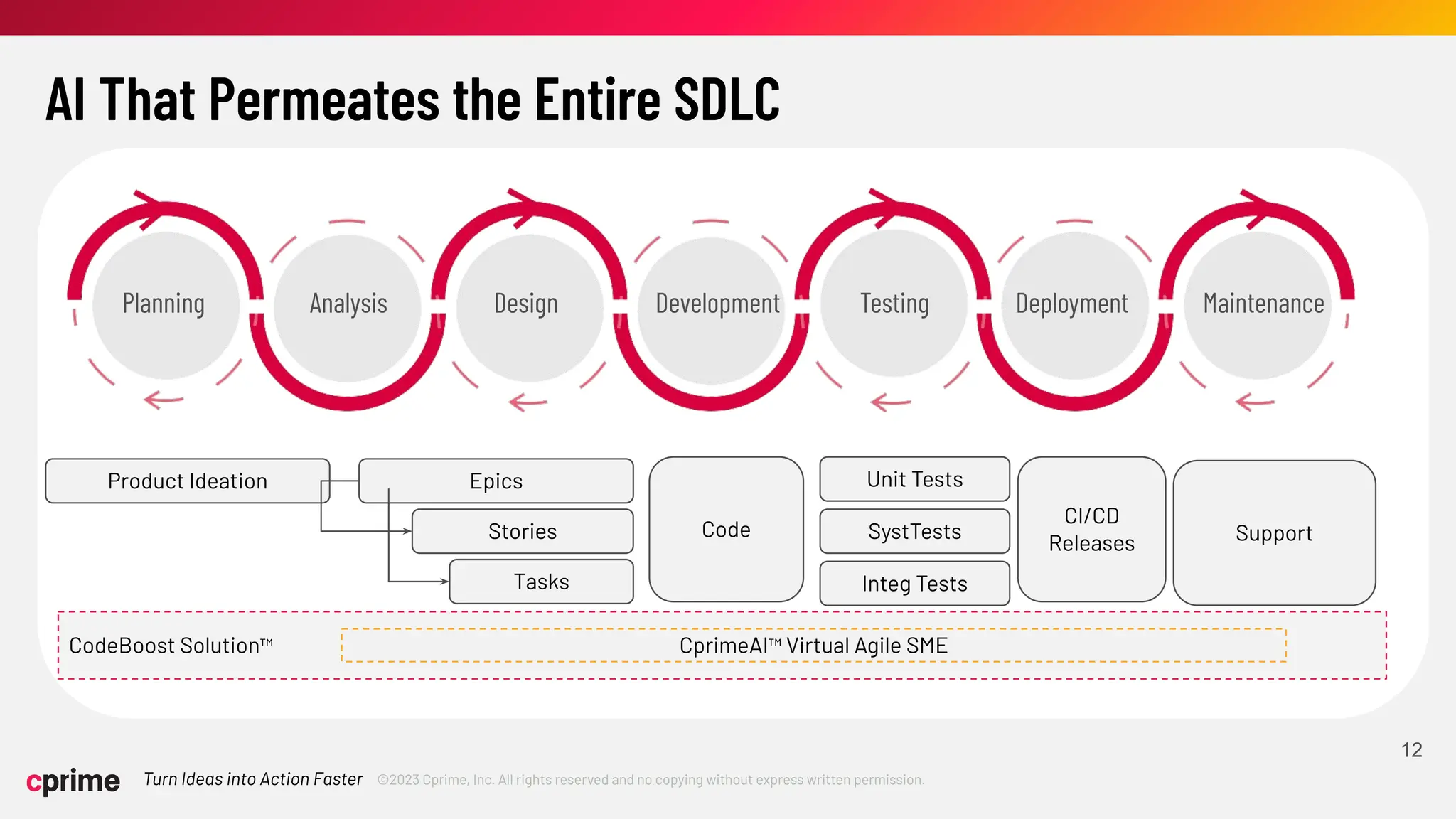Image resolution: width=1456 pixels, height=819 pixels.
Task: Click the SystTests box
Action: [914, 531]
